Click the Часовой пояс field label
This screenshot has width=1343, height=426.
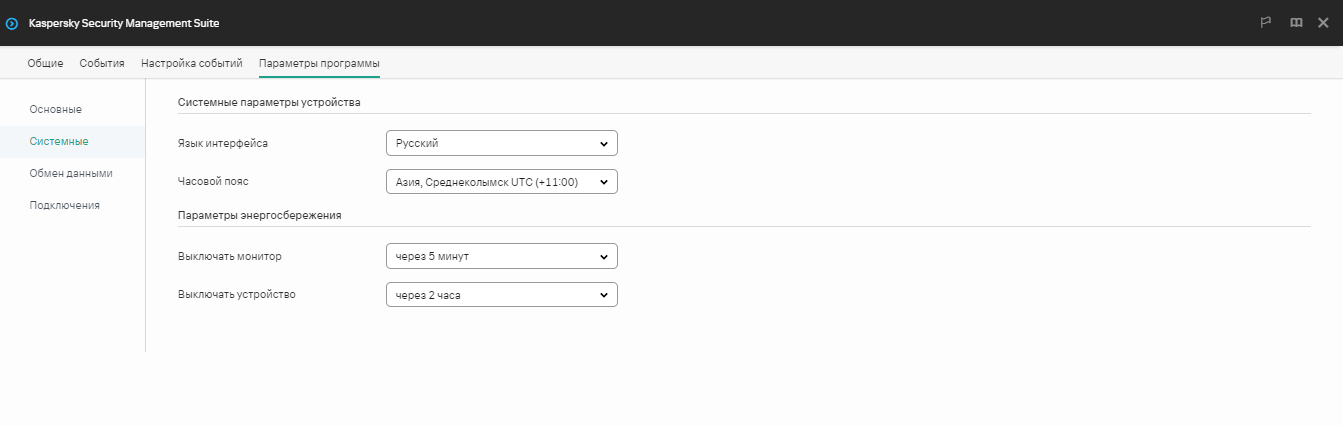coord(213,181)
